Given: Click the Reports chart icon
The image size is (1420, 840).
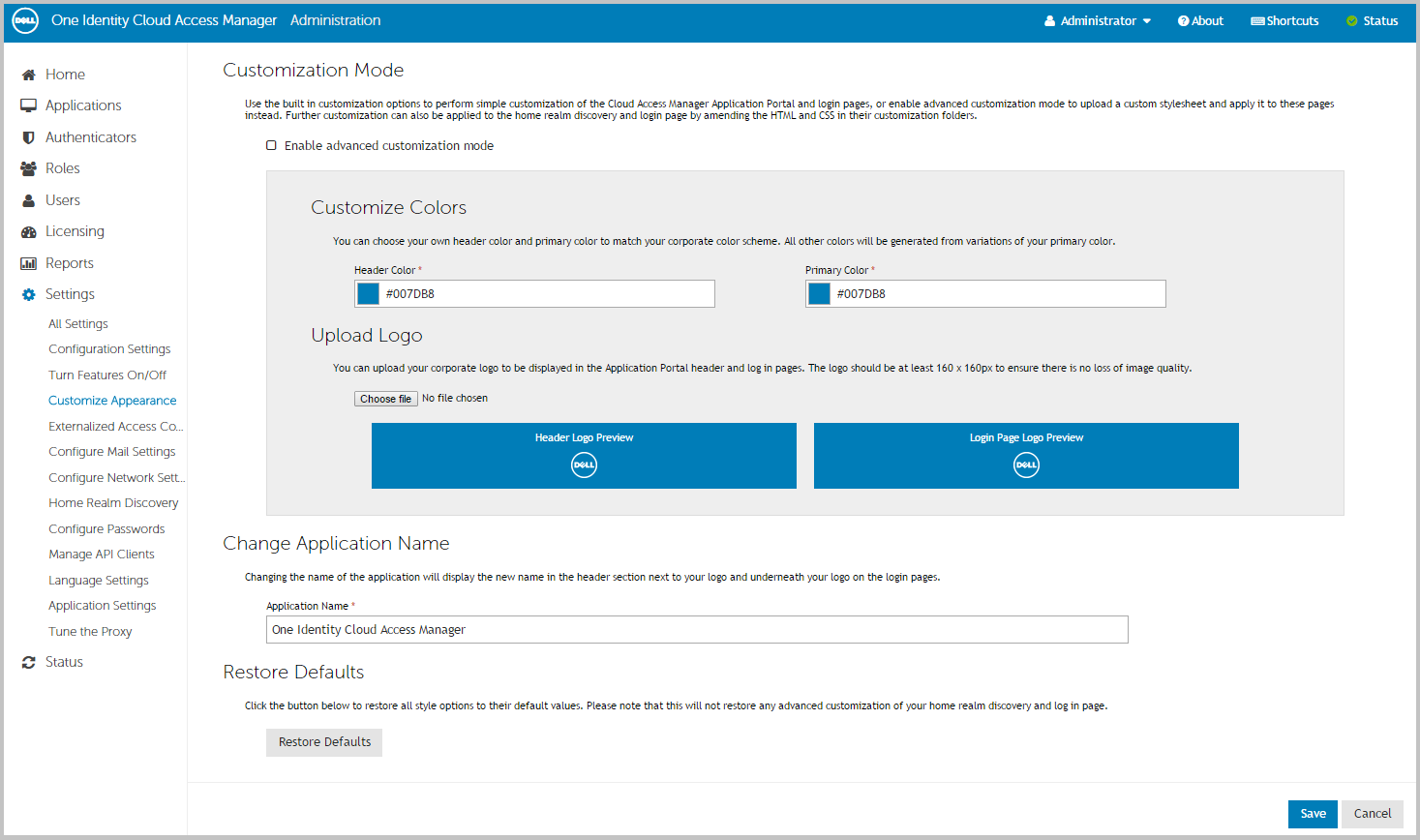Looking at the screenshot, I should 28,263.
